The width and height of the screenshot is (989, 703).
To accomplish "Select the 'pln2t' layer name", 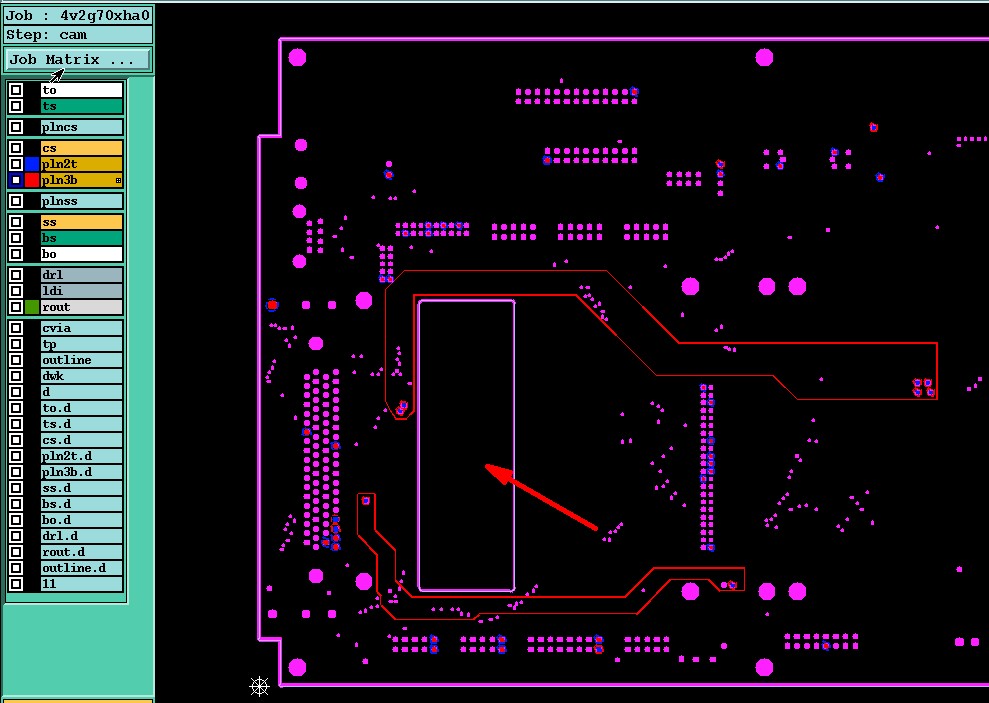I will (x=81, y=164).
